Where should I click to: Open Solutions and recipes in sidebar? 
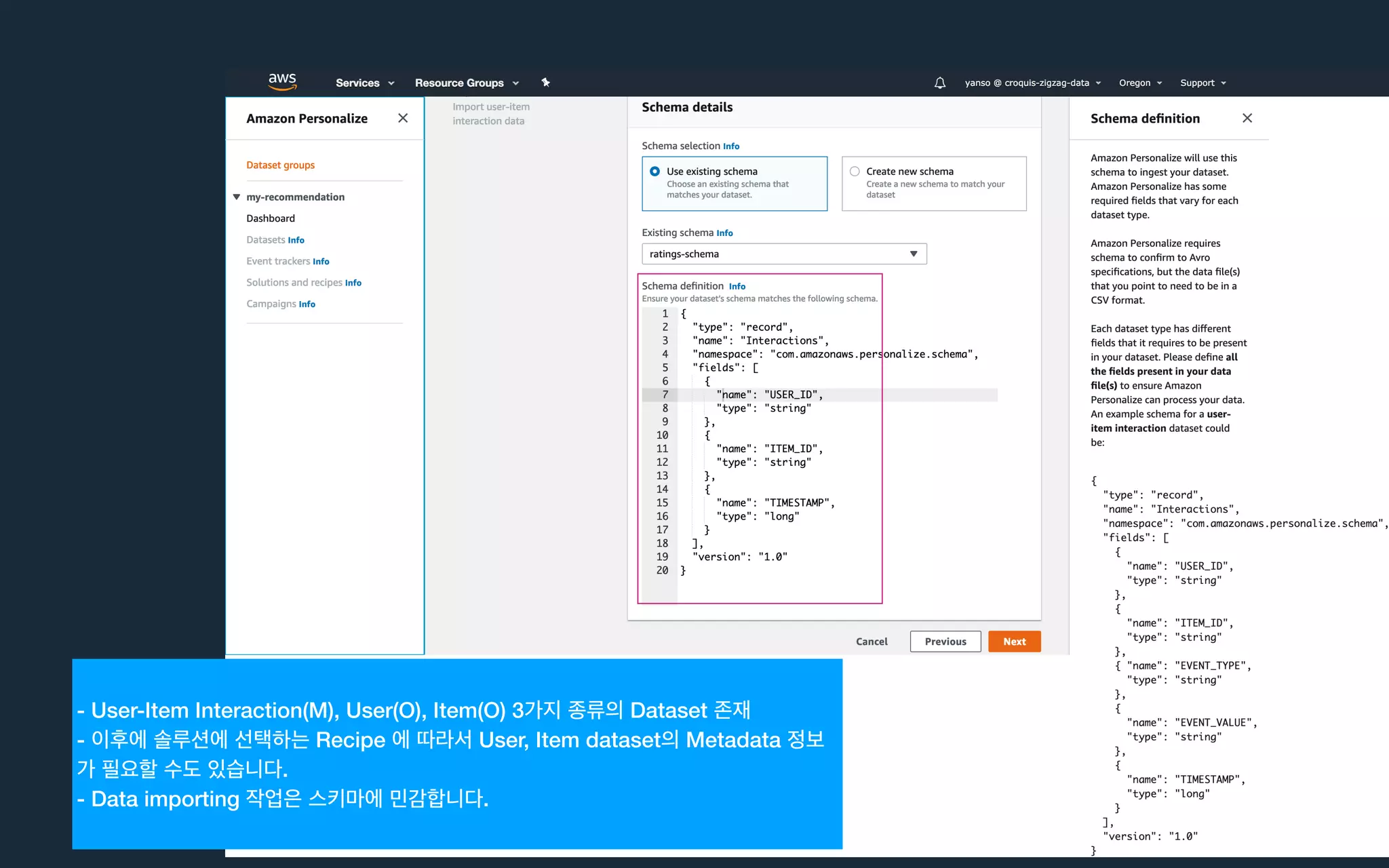coord(294,282)
